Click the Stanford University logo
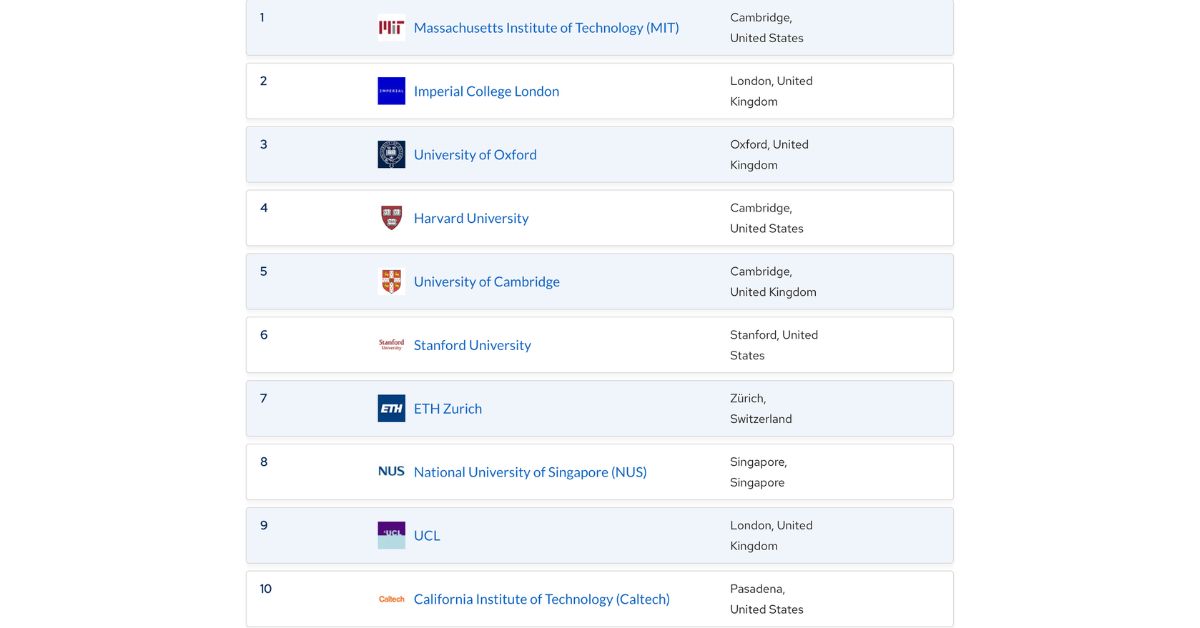This screenshot has height=628, width=1200. 391,345
